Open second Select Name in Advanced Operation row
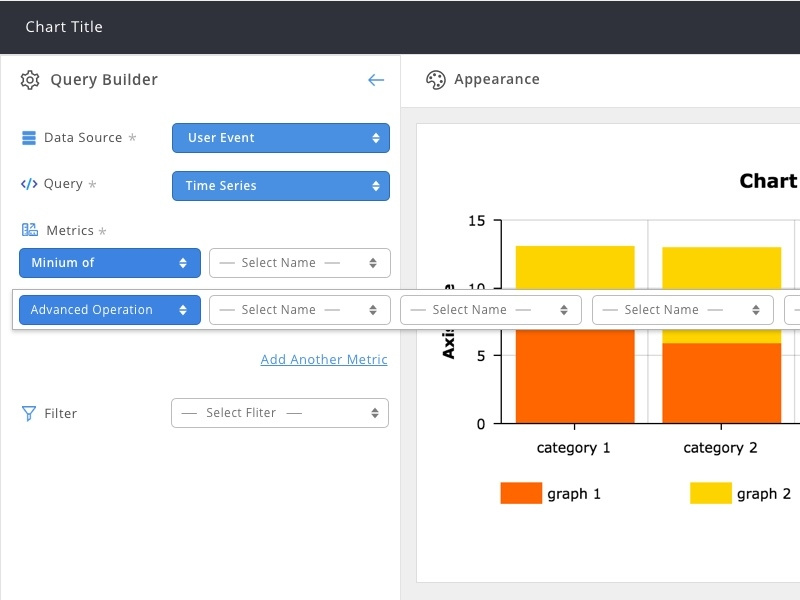800x600 pixels. pos(491,310)
